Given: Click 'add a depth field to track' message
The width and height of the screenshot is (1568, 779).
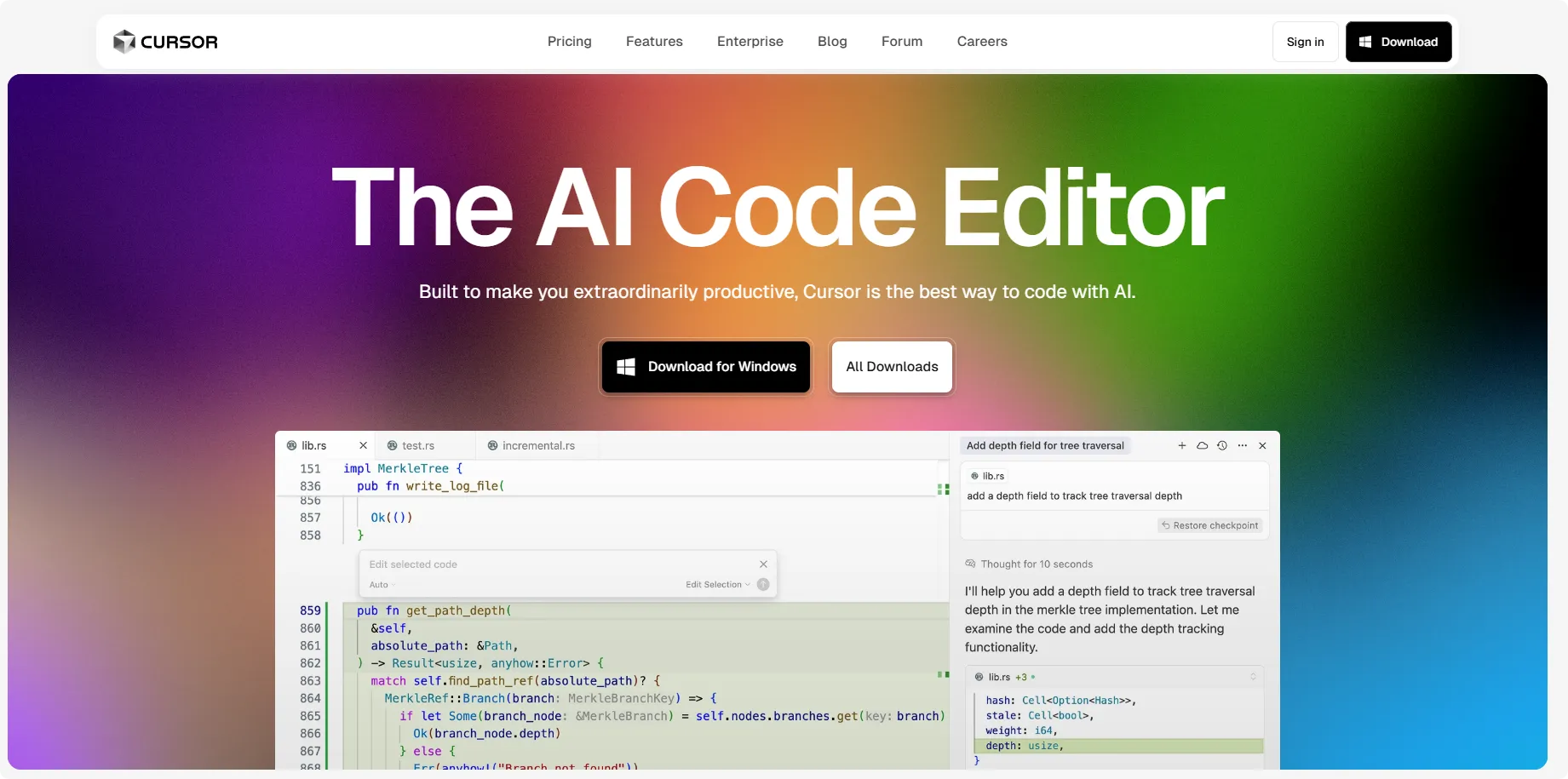Looking at the screenshot, I should coord(1074,495).
